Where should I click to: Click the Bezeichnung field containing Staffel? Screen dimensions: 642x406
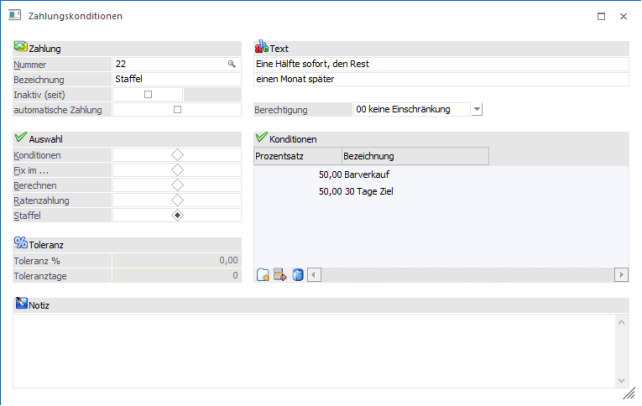176,79
